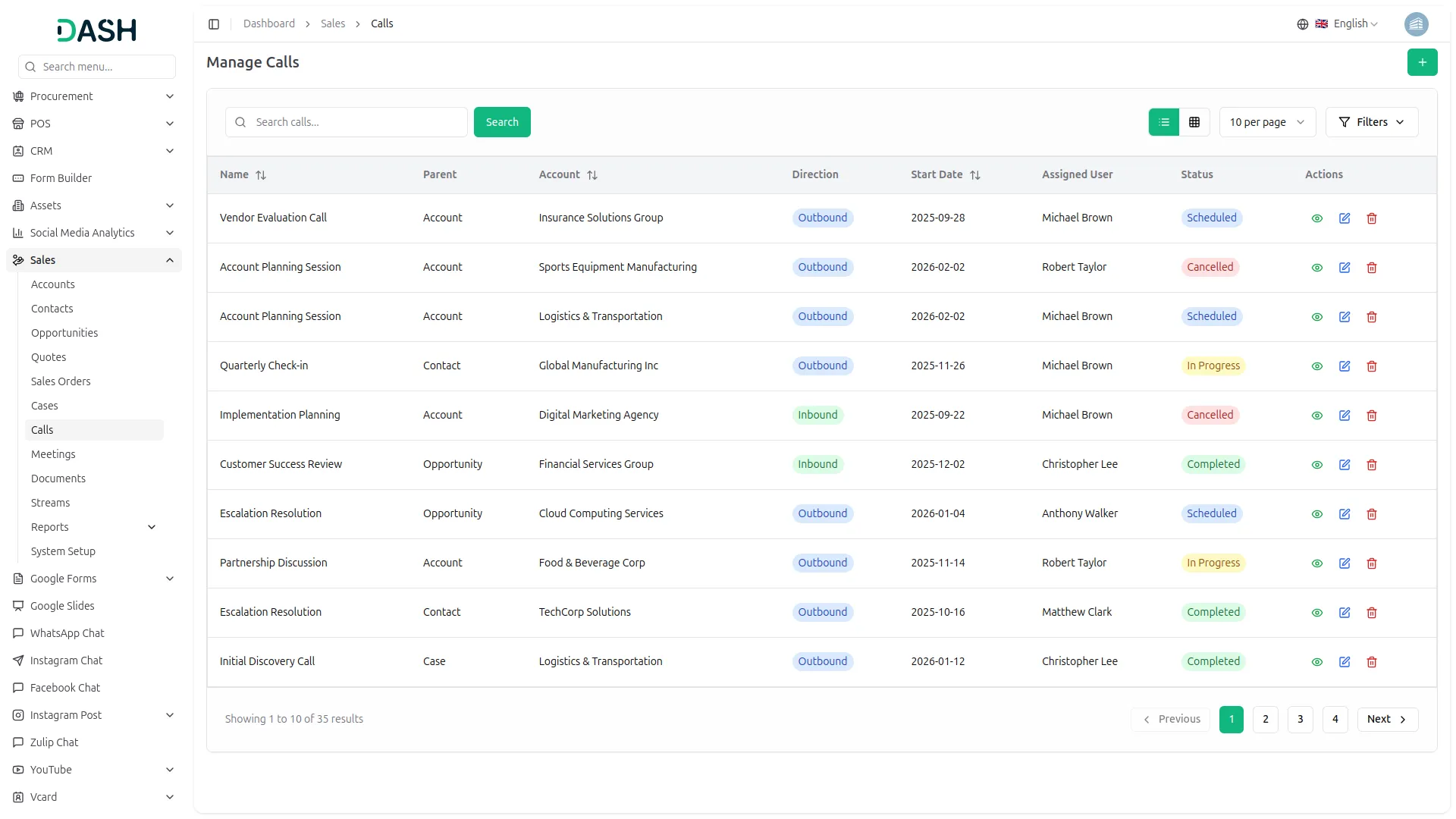This screenshot has width=1456, height=819.
Task: Open user profile avatar menu
Action: (x=1416, y=24)
